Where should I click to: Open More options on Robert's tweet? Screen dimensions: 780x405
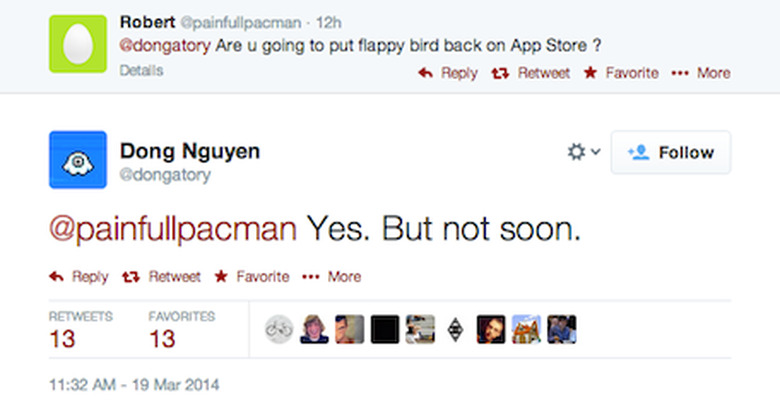pos(701,73)
